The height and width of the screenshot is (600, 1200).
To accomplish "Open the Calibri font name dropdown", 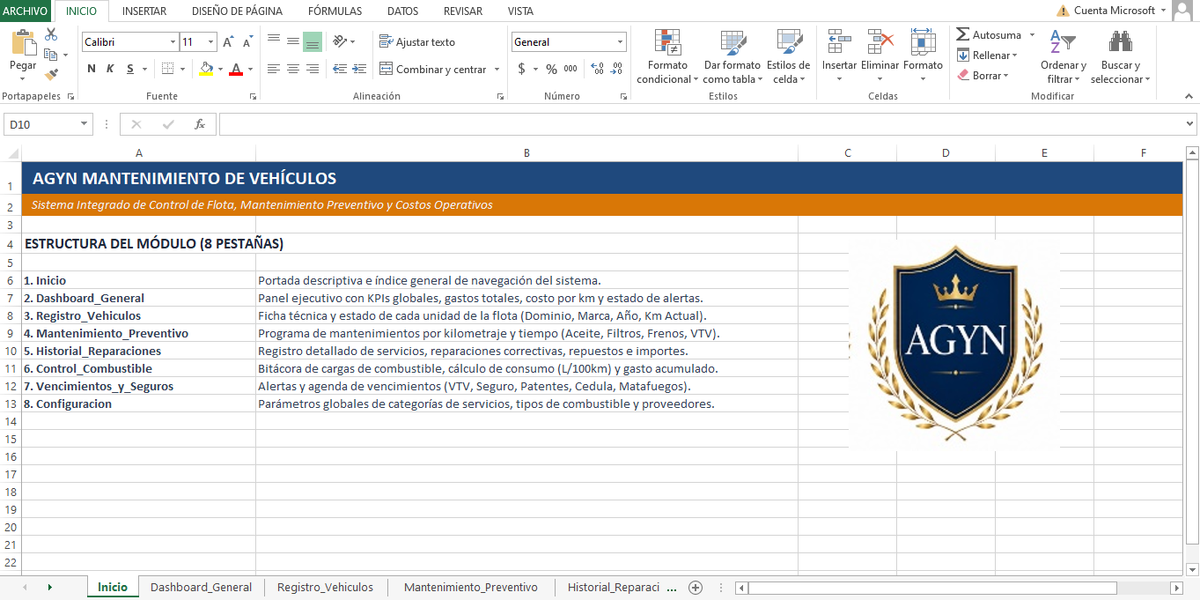I will point(171,42).
